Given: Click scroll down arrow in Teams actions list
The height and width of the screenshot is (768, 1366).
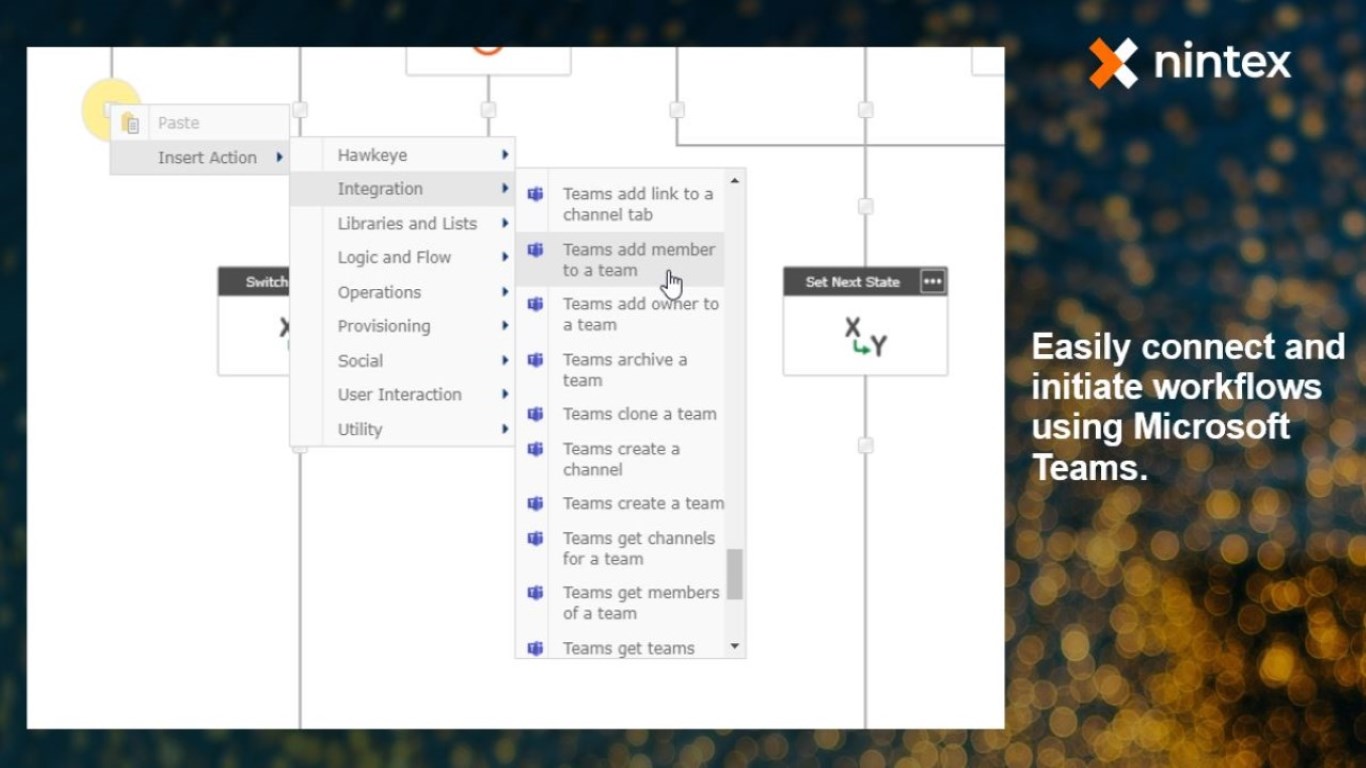Looking at the screenshot, I should (735, 646).
